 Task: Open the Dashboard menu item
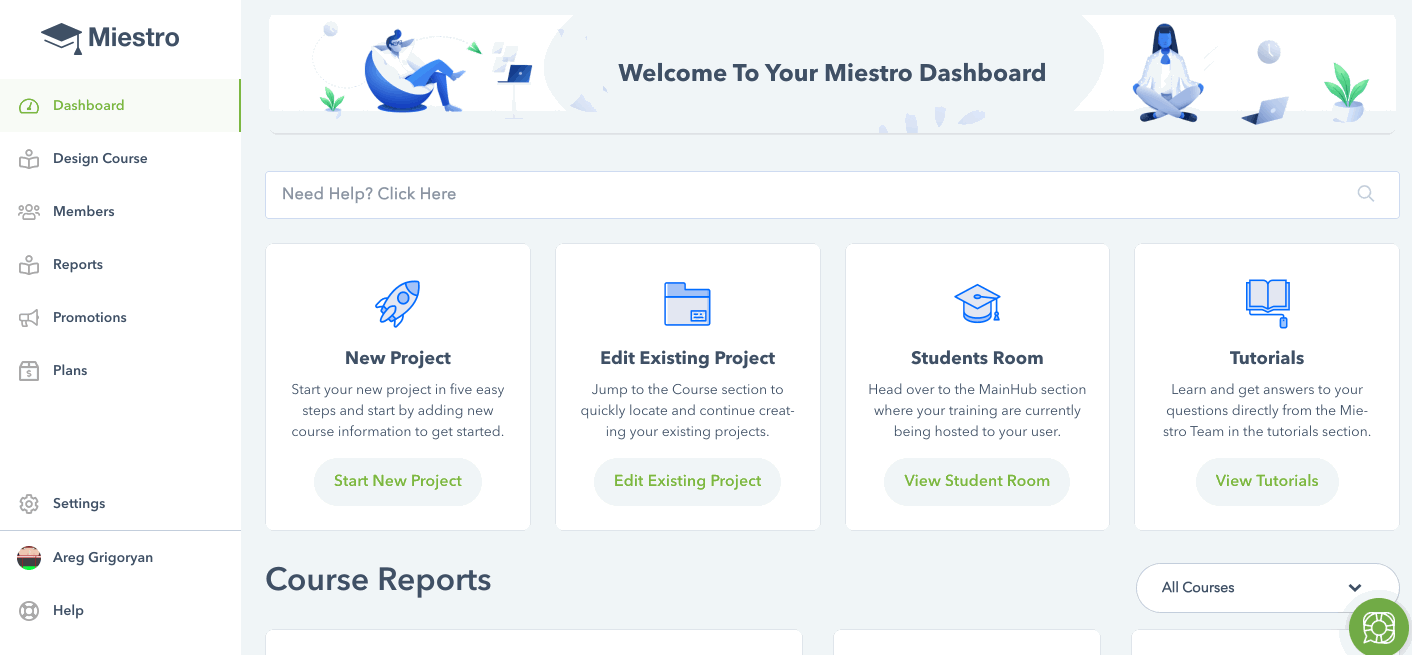click(120, 106)
